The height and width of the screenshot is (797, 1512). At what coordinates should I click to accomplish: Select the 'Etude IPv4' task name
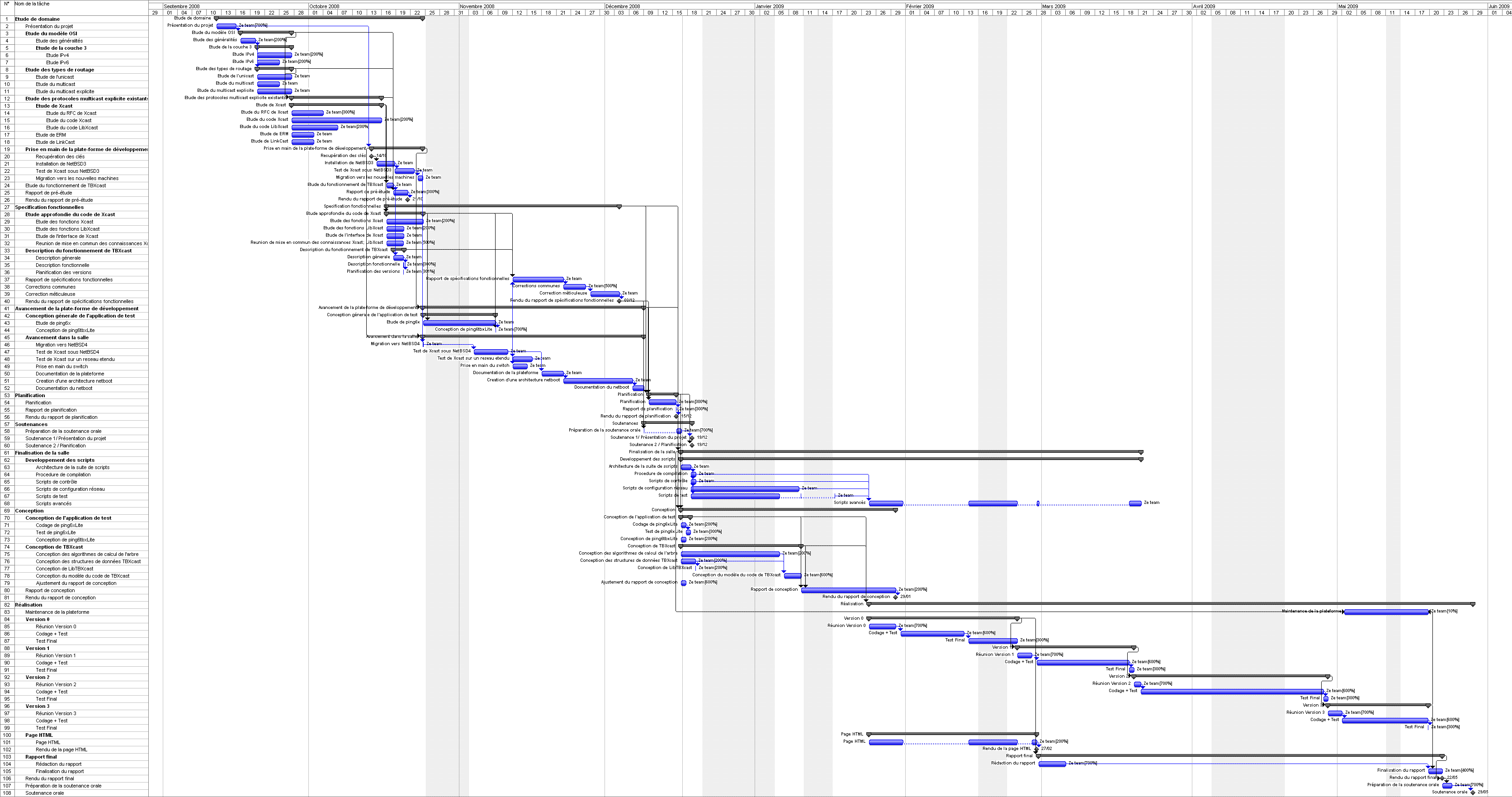pos(57,55)
